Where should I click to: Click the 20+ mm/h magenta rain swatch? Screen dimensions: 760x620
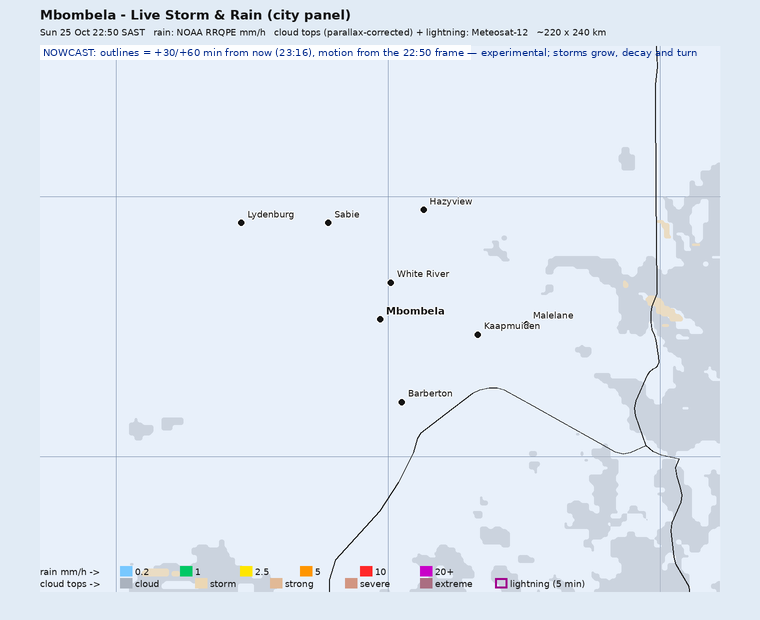(x=426, y=571)
